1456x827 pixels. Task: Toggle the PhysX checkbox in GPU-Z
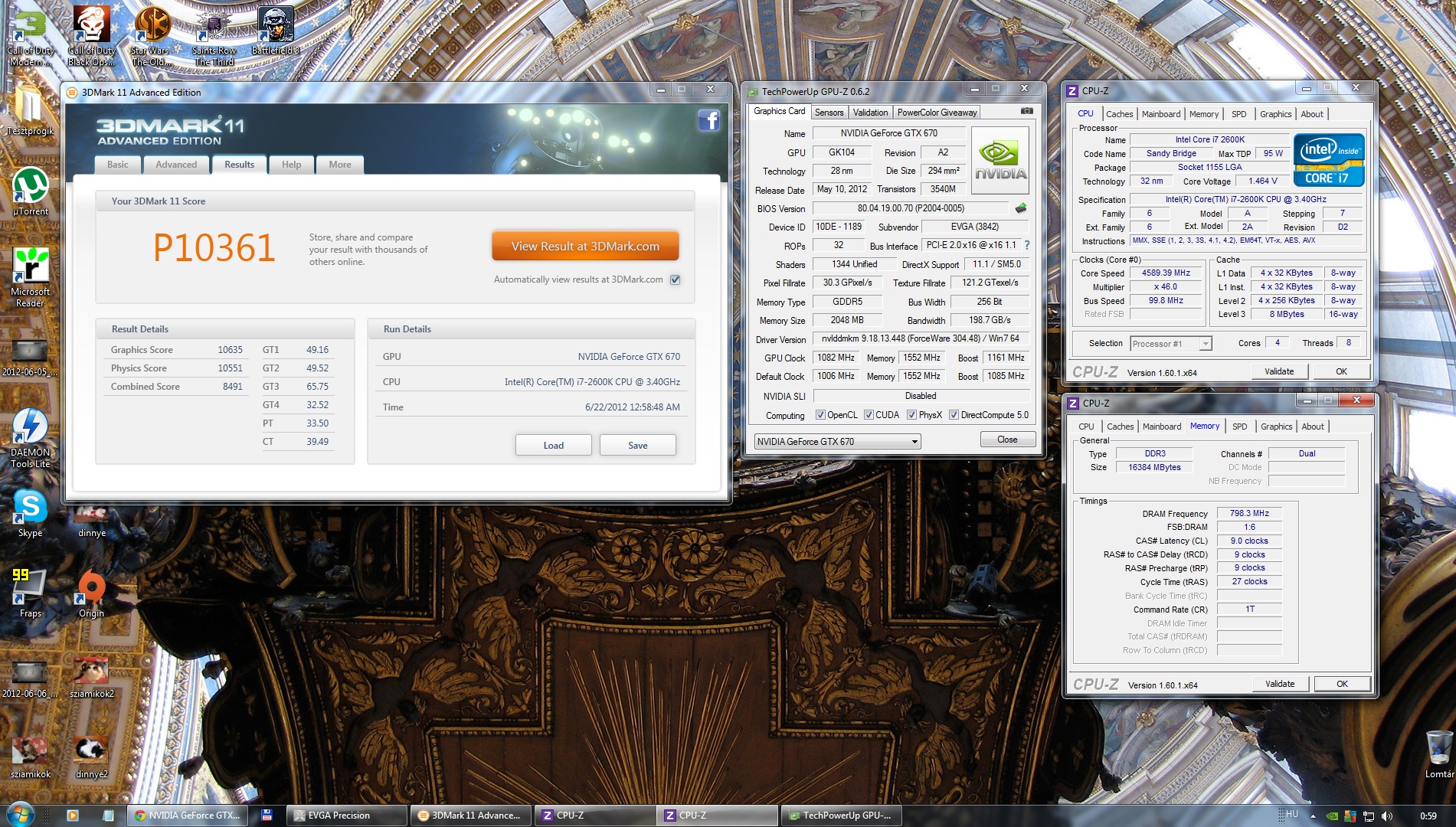pyautogui.click(x=911, y=415)
